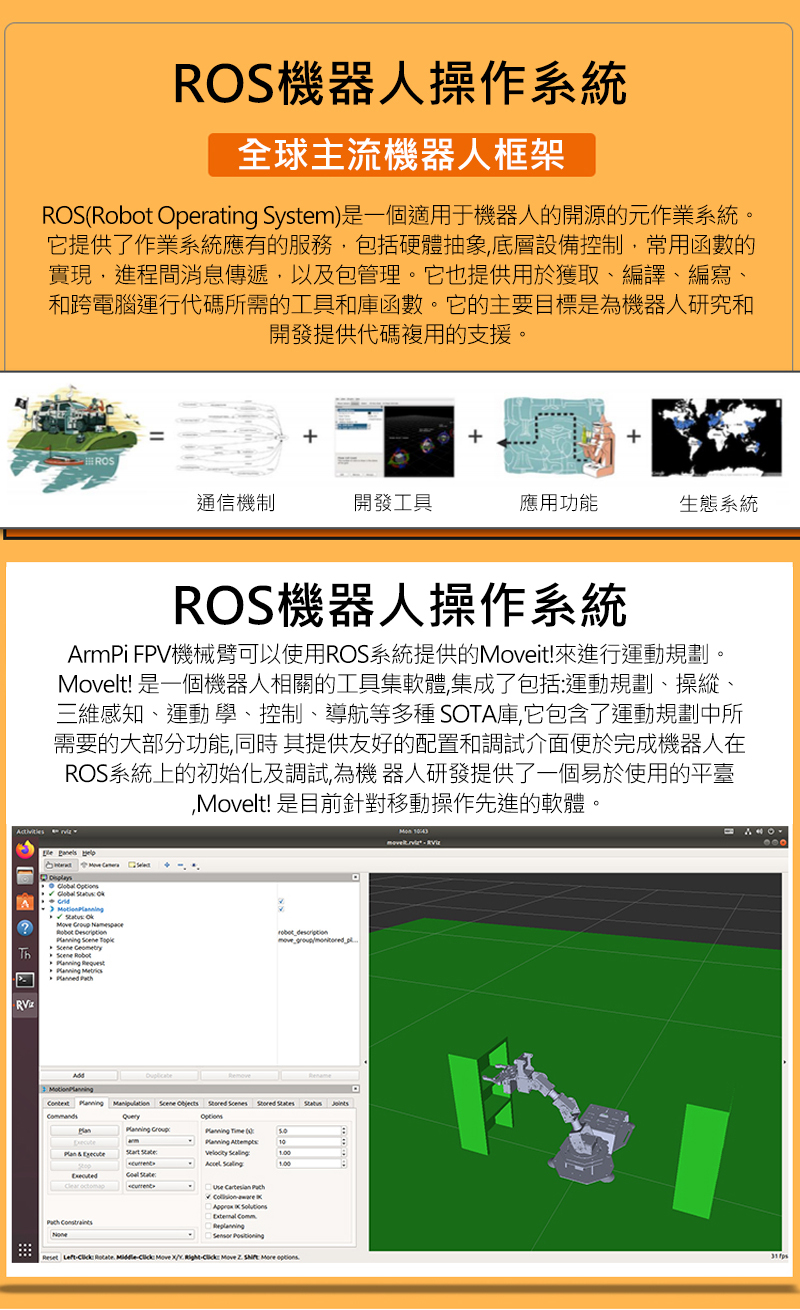The height and width of the screenshot is (1310, 800).
Task: Toggle the Grid display checkbox
Action: point(281,901)
